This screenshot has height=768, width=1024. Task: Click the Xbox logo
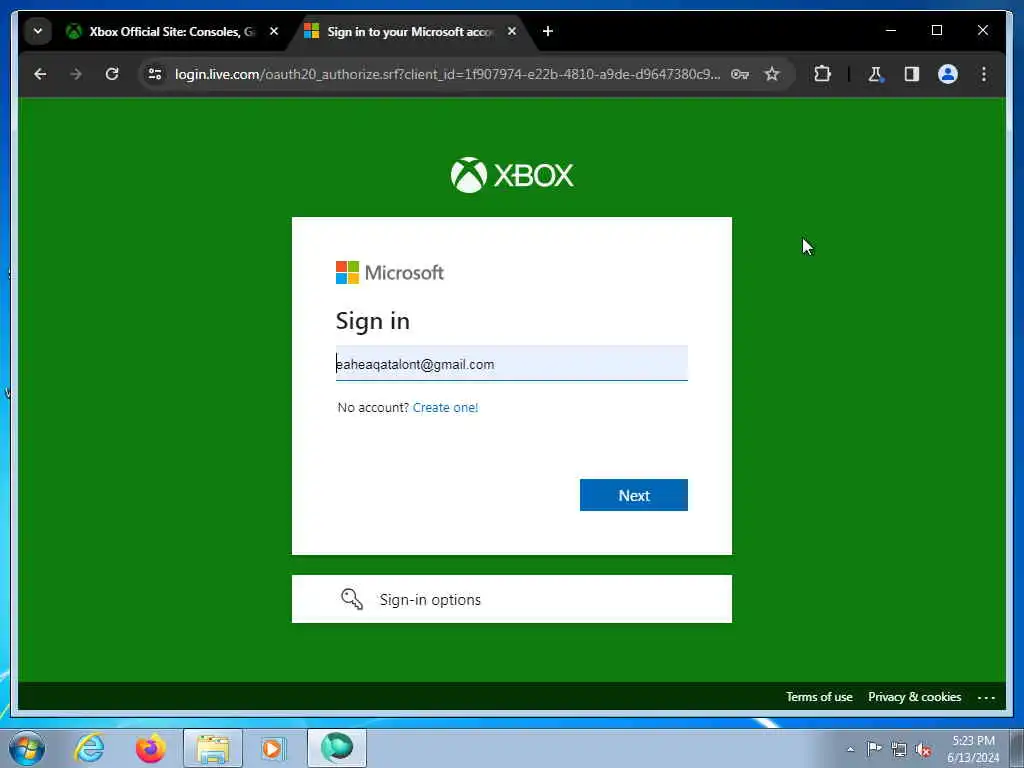coord(512,175)
